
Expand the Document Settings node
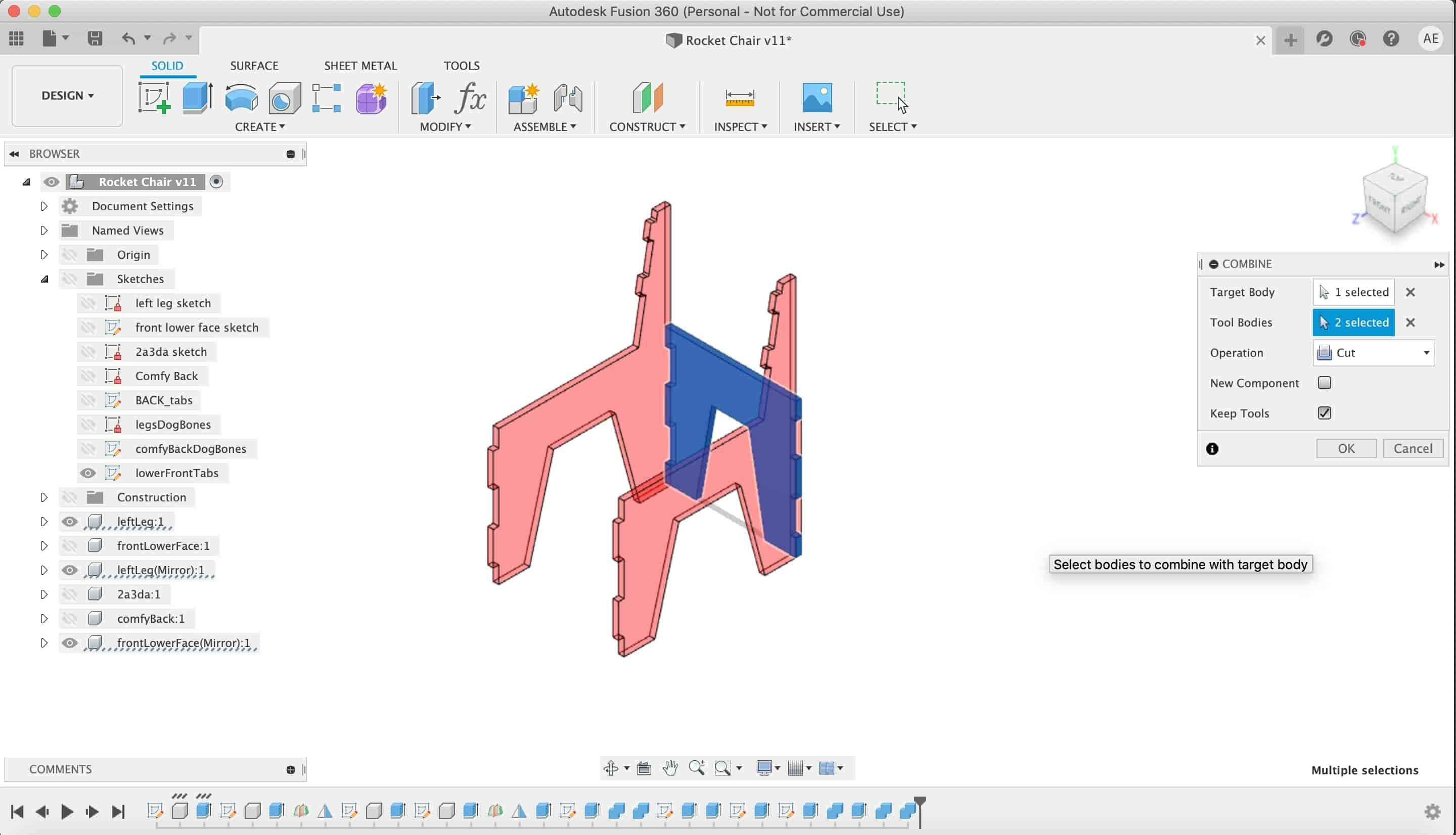click(44, 206)
